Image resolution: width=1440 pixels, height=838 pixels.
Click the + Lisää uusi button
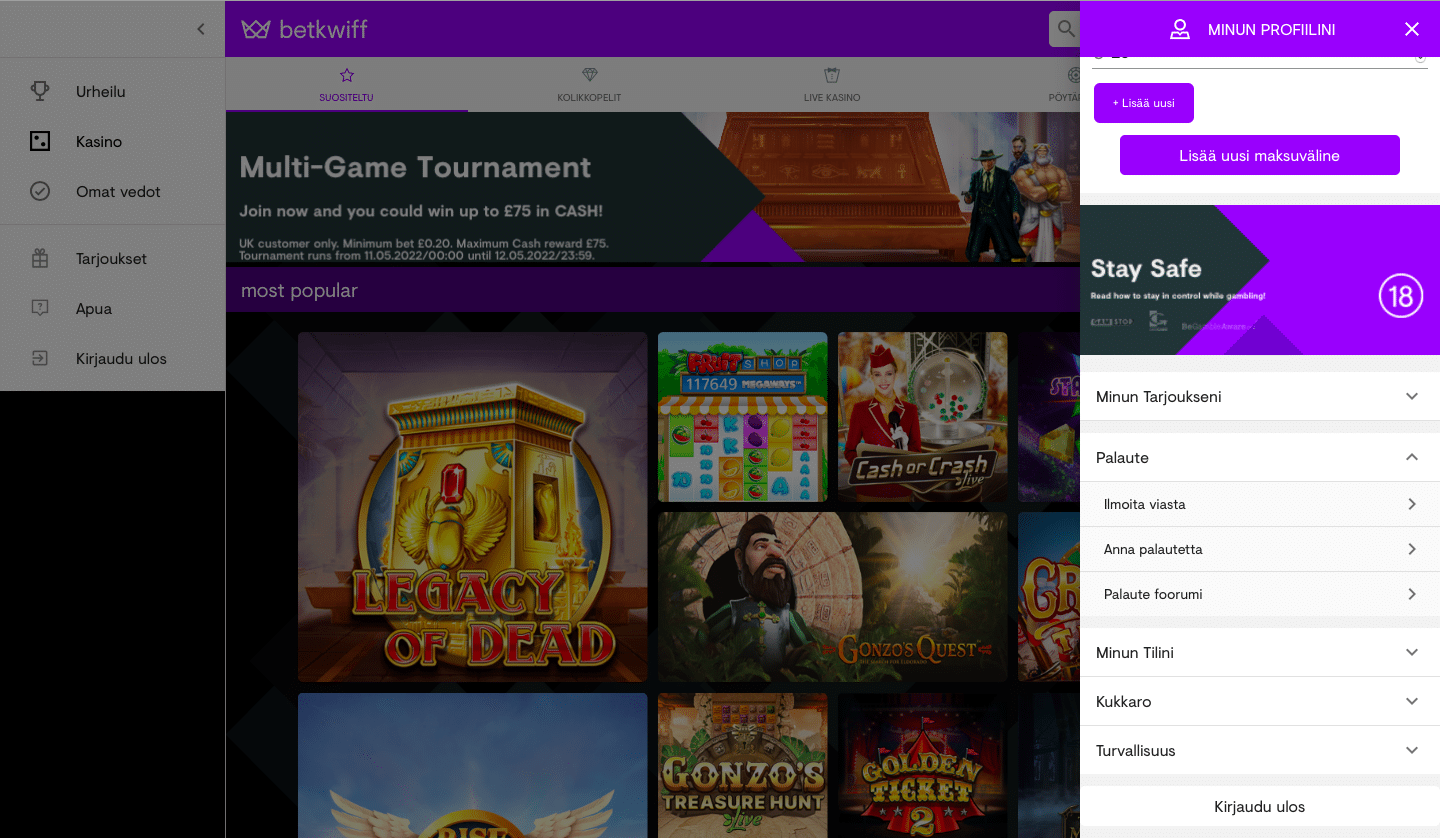(x=1144, y=103)
